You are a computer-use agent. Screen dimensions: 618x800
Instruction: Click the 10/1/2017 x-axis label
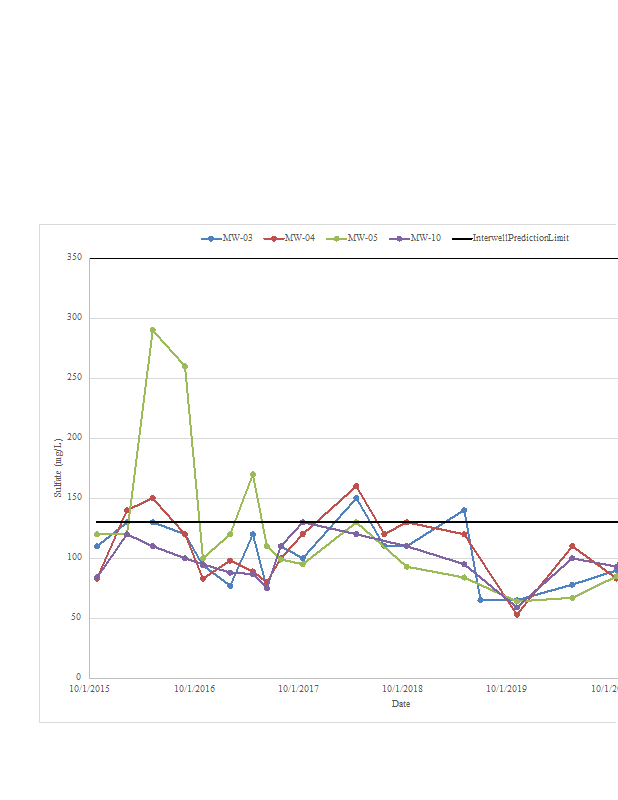(298, 689)
